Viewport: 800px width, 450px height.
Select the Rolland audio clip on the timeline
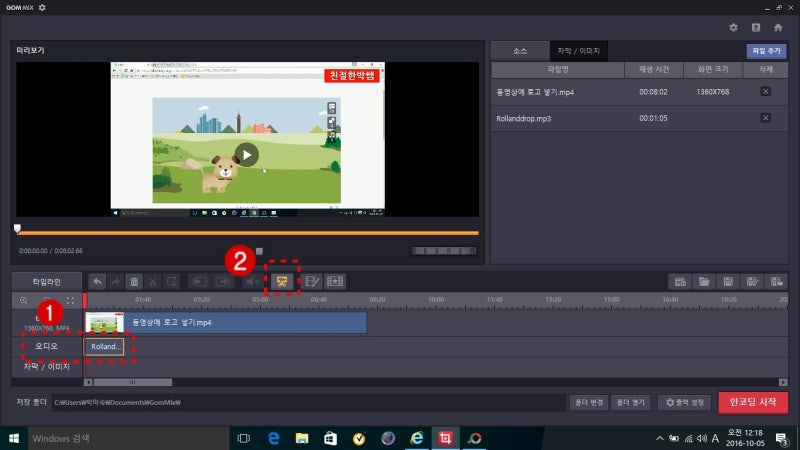tap(104, 346)
